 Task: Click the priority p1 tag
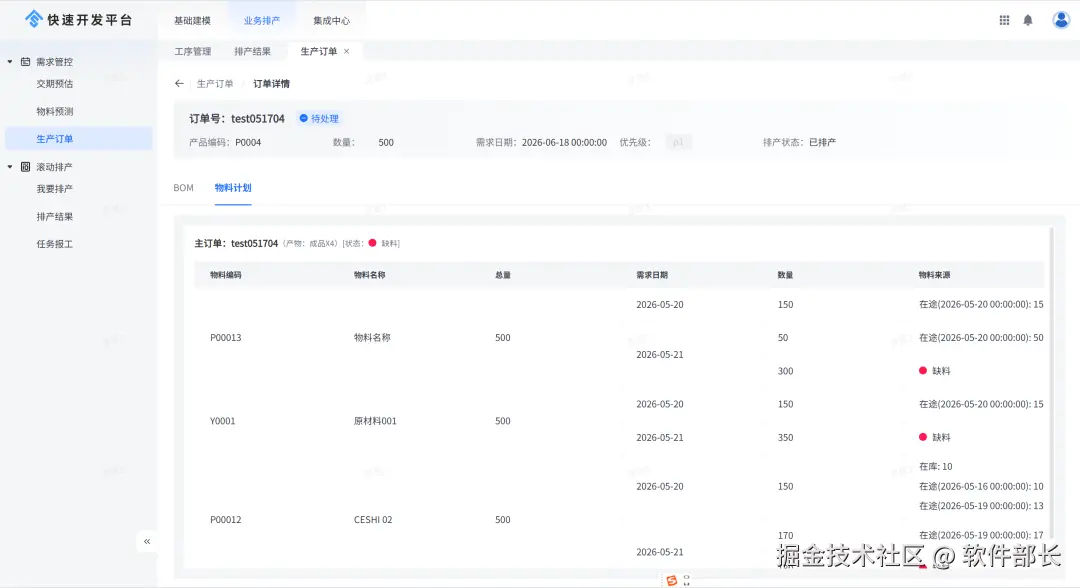[678, 143]
